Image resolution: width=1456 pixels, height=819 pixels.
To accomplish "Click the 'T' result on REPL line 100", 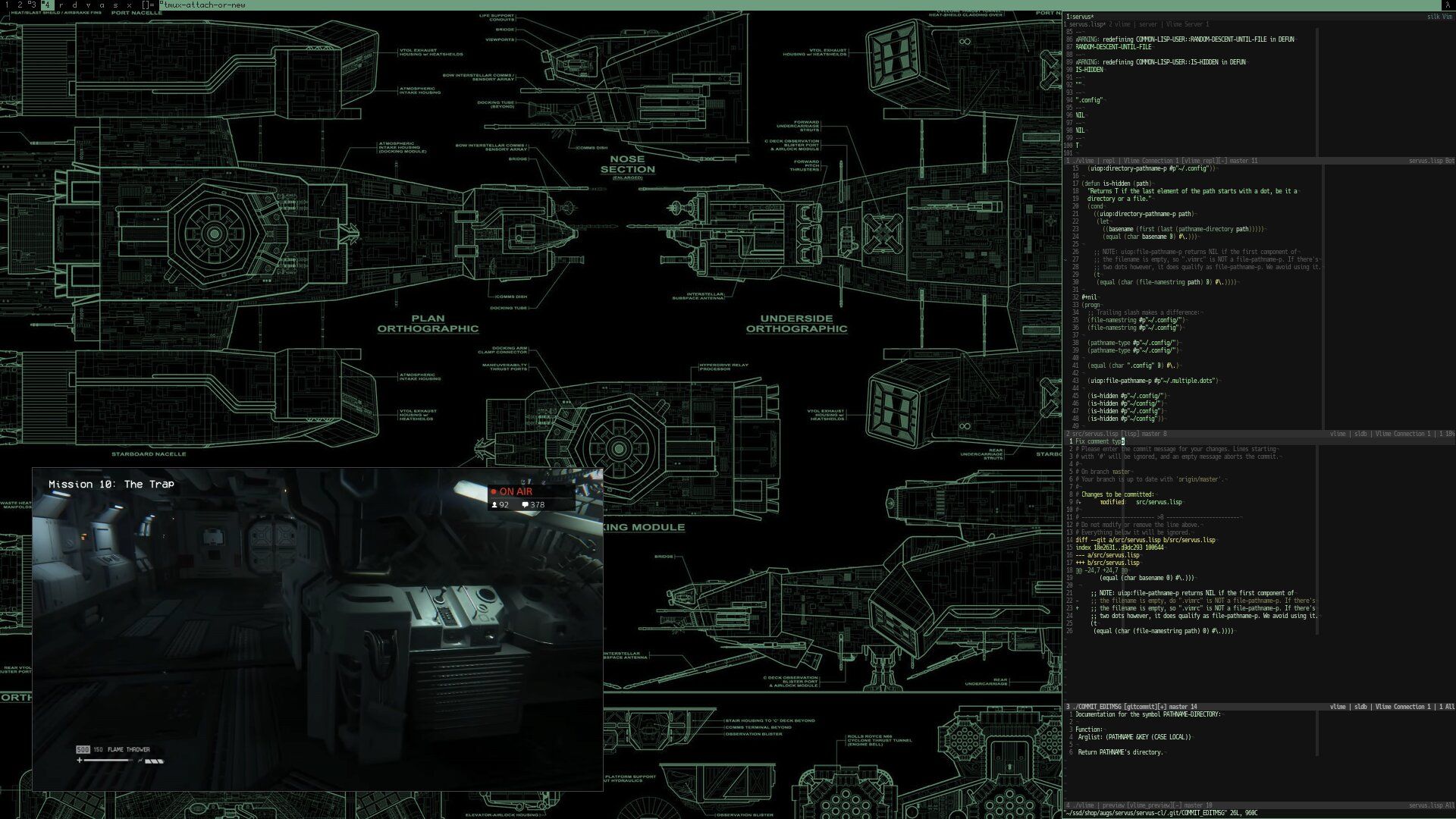I will [x=1077, y=146].
